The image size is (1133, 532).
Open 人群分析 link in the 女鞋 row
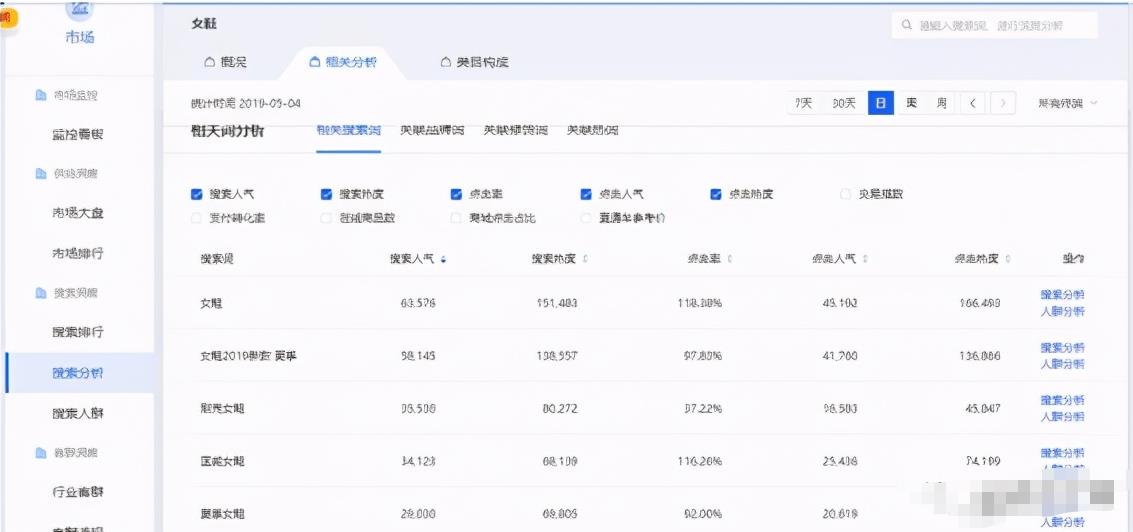(x=1062, y=312)
